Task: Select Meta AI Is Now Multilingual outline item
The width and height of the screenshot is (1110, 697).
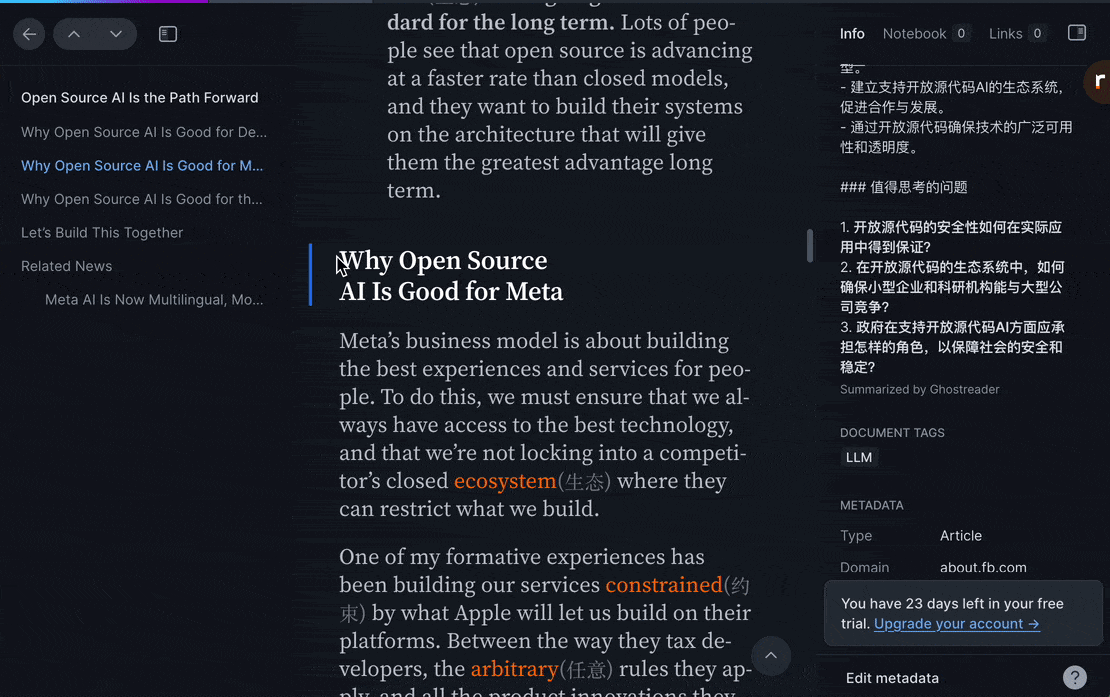Action: click(x=154, y=300)
